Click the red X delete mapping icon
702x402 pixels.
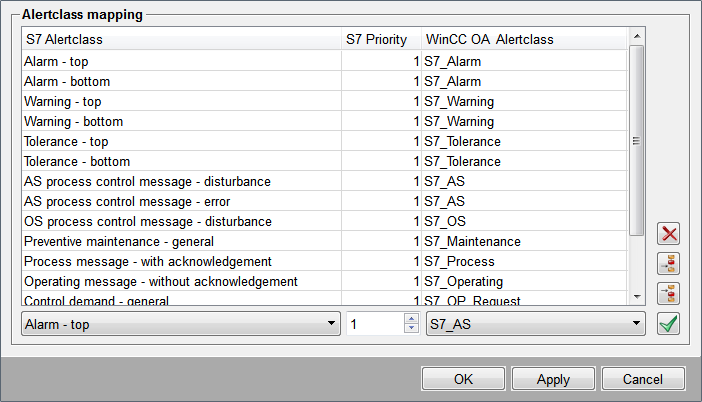click(668, 234)
